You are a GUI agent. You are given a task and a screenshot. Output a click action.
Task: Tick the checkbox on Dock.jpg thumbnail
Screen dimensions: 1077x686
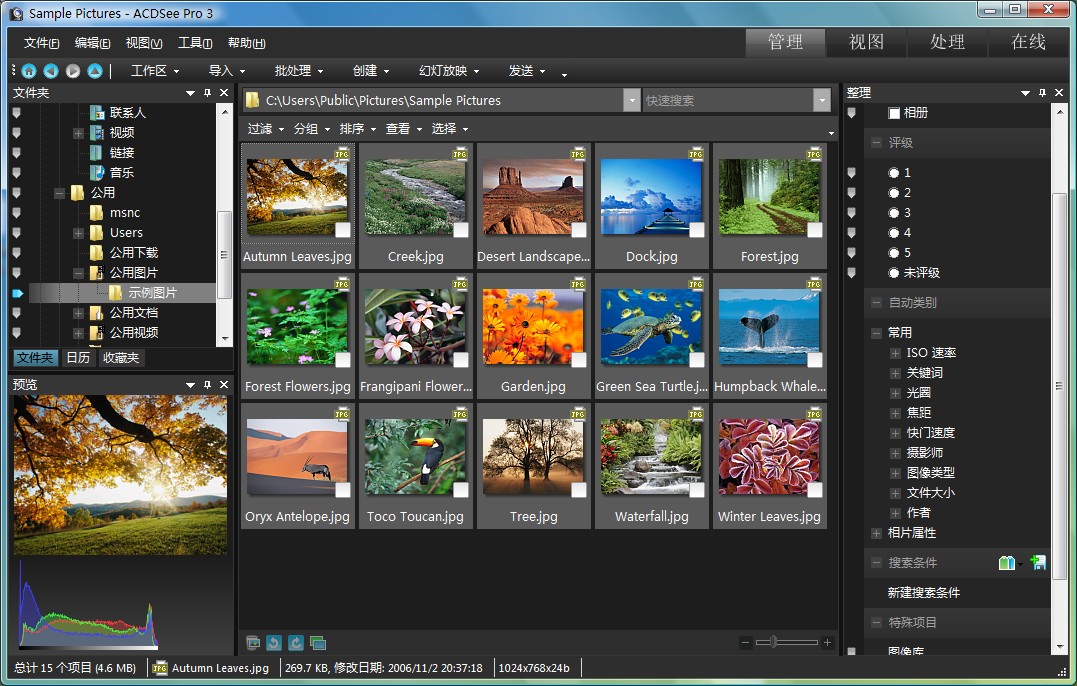[696, 230]
